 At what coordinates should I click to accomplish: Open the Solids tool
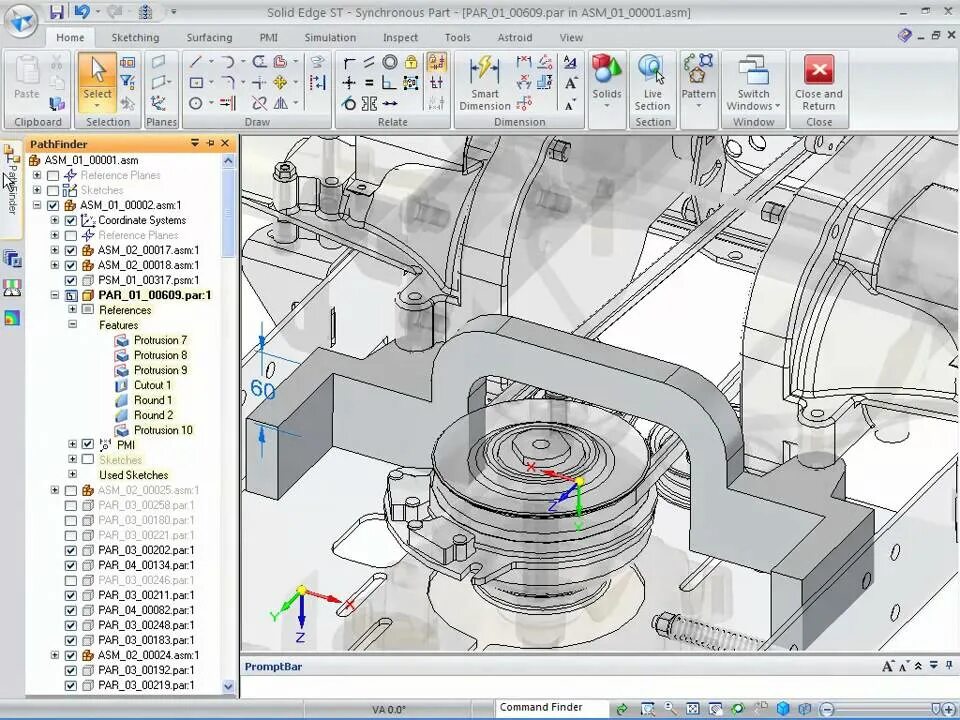[607, 81]
